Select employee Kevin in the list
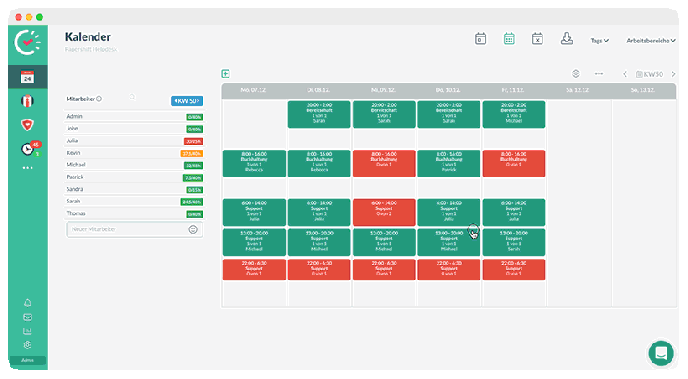Viewport: 688px width, 379px height. tap(134, 153)
